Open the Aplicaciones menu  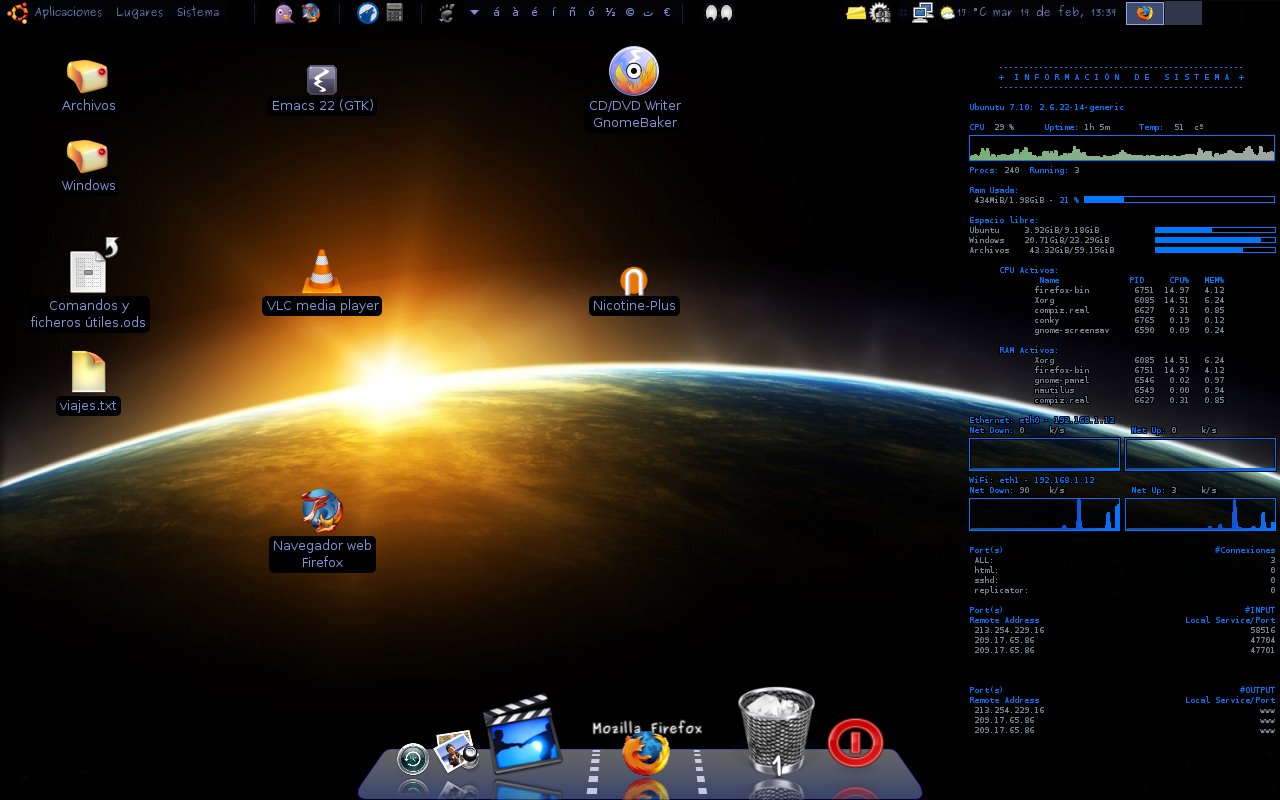[68, 13]
